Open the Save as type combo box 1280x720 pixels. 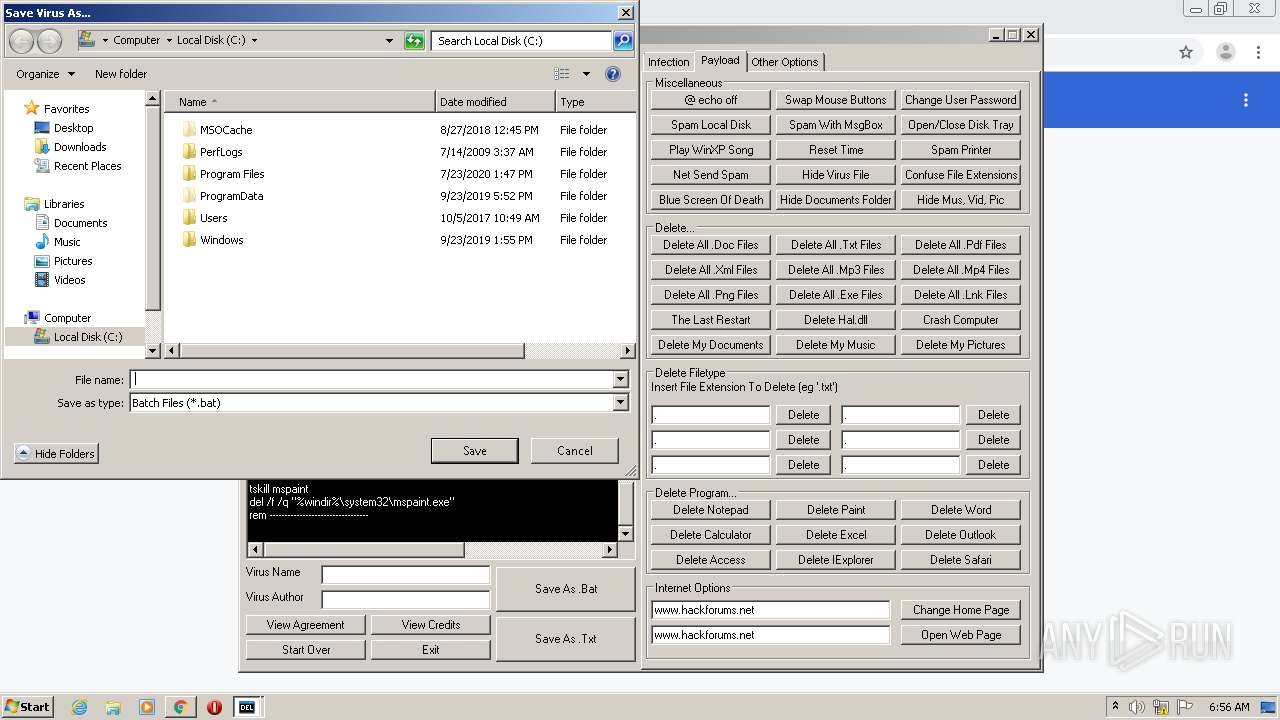(379, 403)
